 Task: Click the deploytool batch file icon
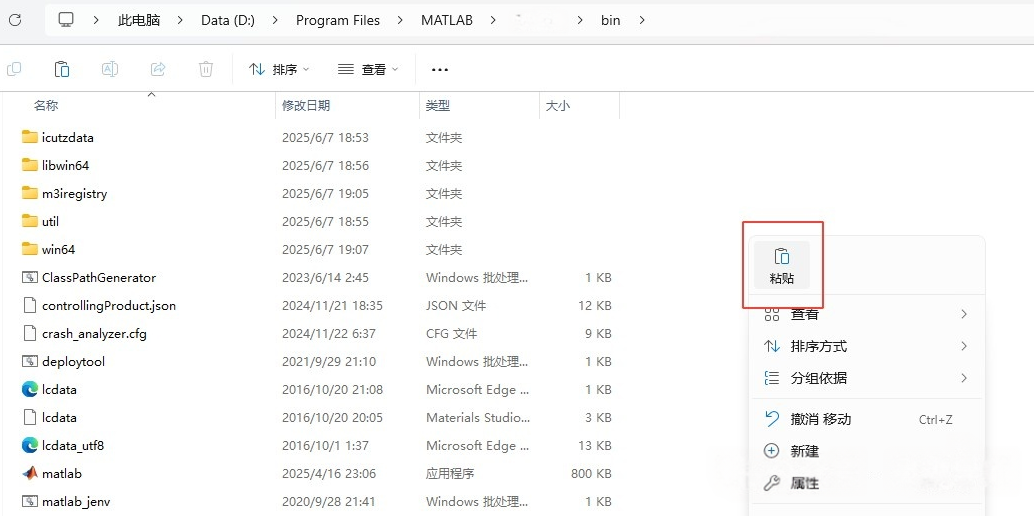click(30, 362)
